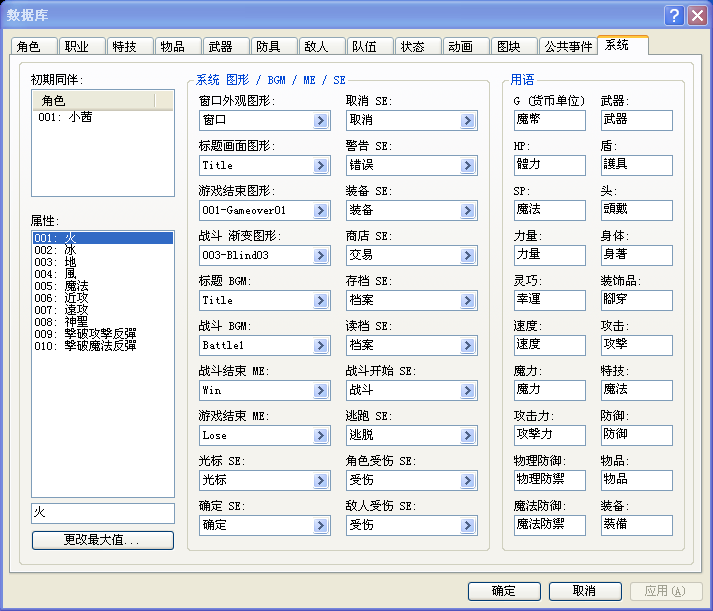
Task: Click the 角色 column header
Action: click(94, 100)
